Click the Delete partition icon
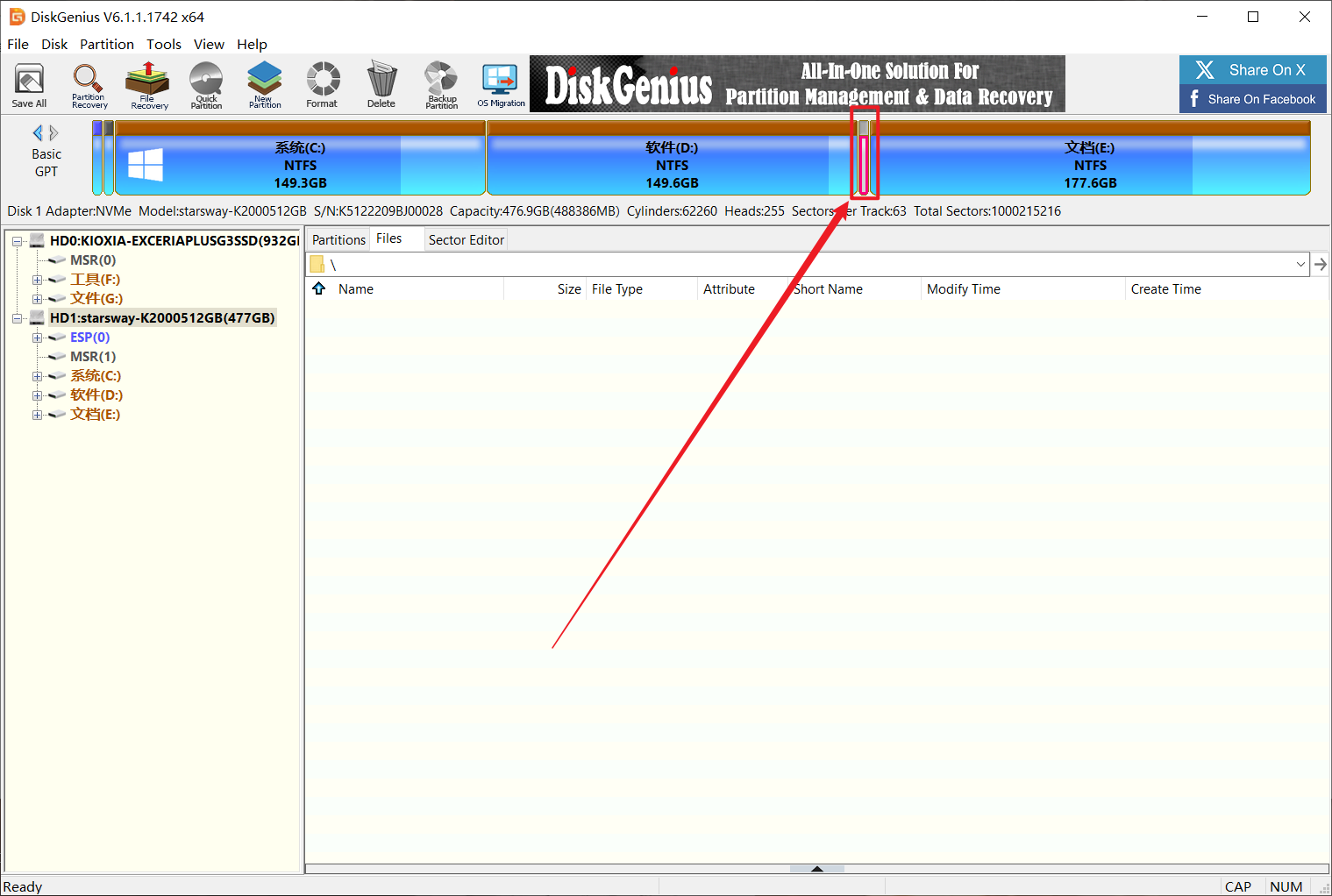 [381, 85]
